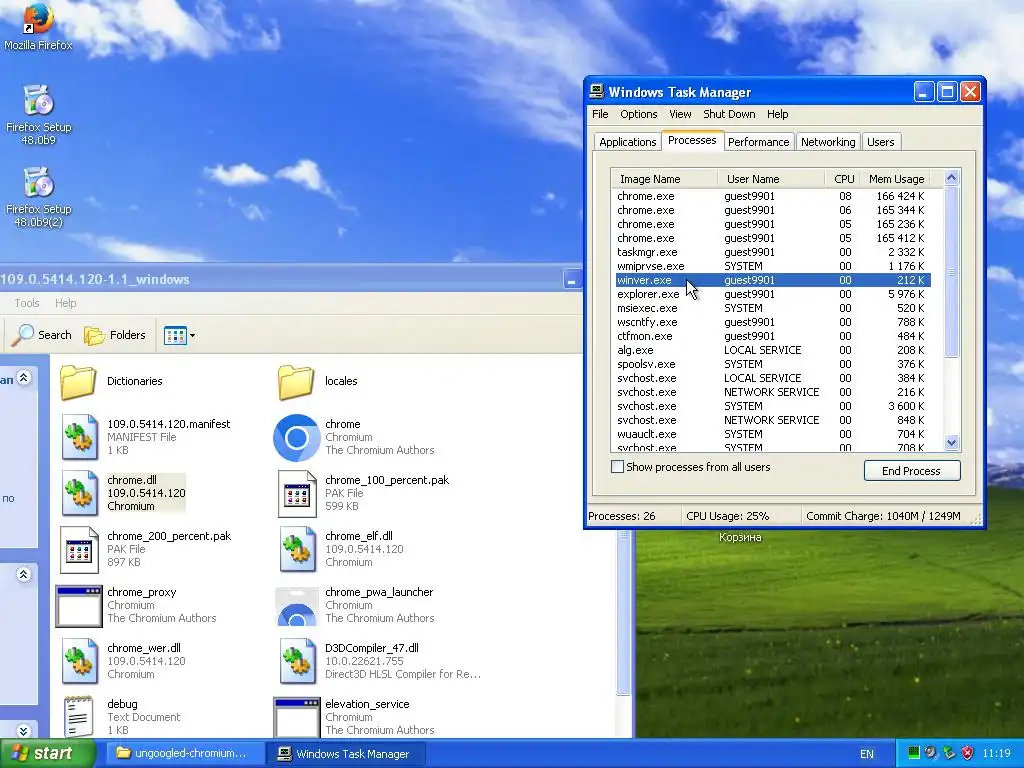Click the EN language indicator in taskbar

pos(867,754)
